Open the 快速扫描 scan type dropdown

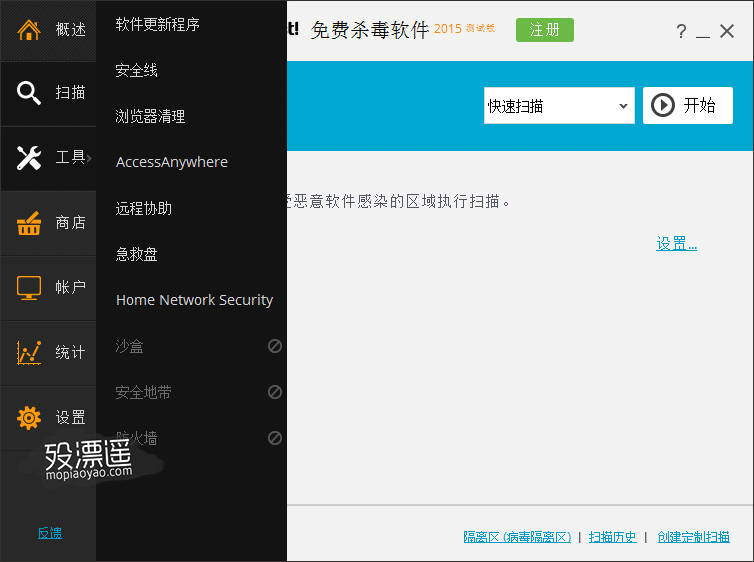click(x=559, y=106)
